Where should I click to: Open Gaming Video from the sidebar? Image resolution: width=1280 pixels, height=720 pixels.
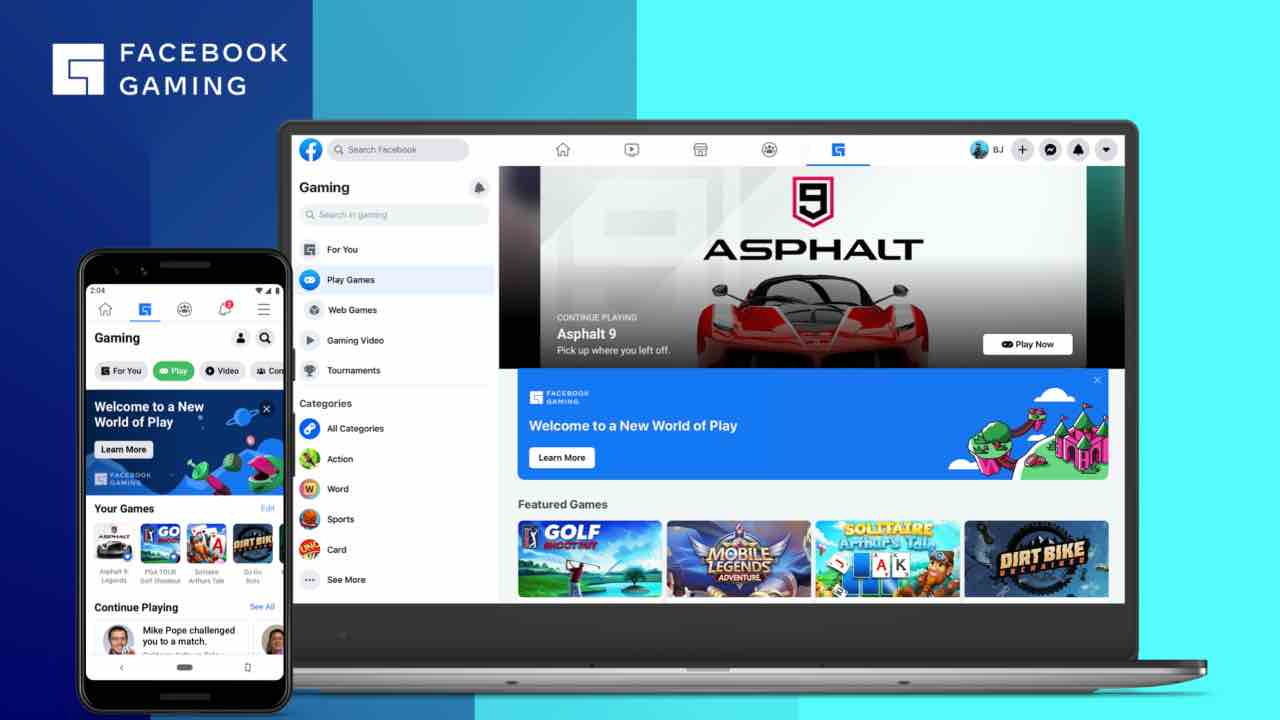pos(353,340)
